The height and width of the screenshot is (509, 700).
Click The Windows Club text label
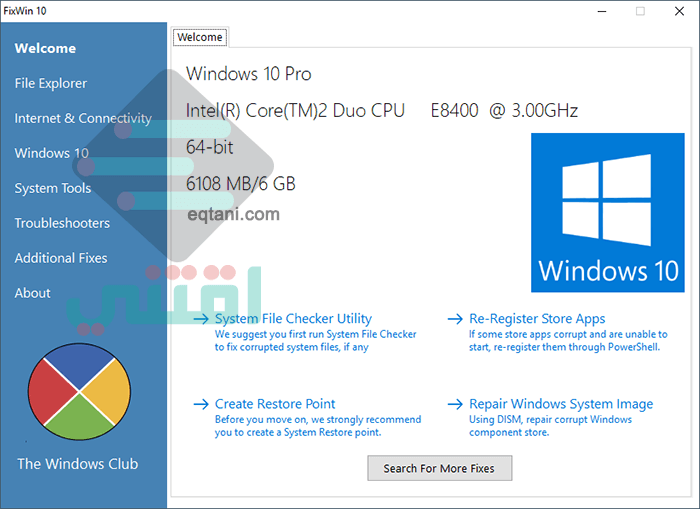pyautogui.click(x=78, y=464)
